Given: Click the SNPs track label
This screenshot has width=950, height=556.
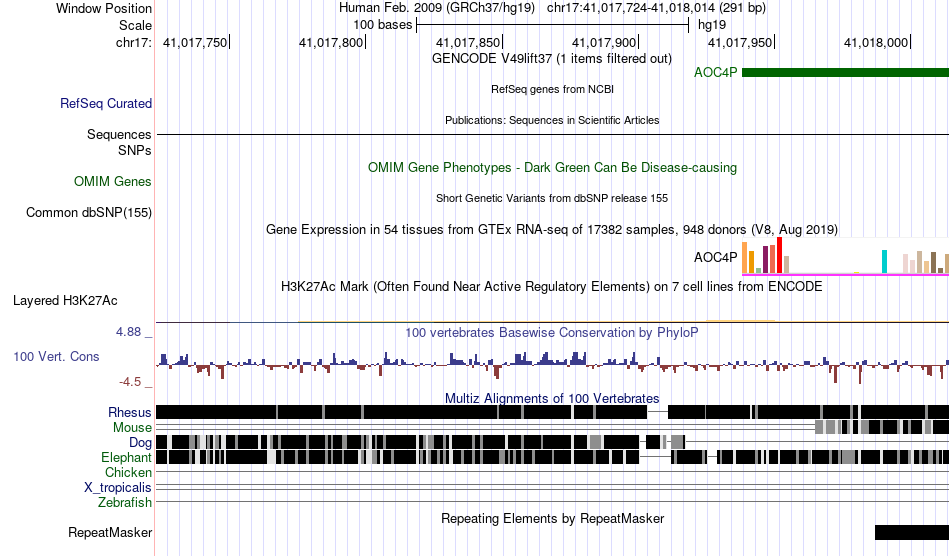Looking at the screenshot, I should tap(135, 150).
